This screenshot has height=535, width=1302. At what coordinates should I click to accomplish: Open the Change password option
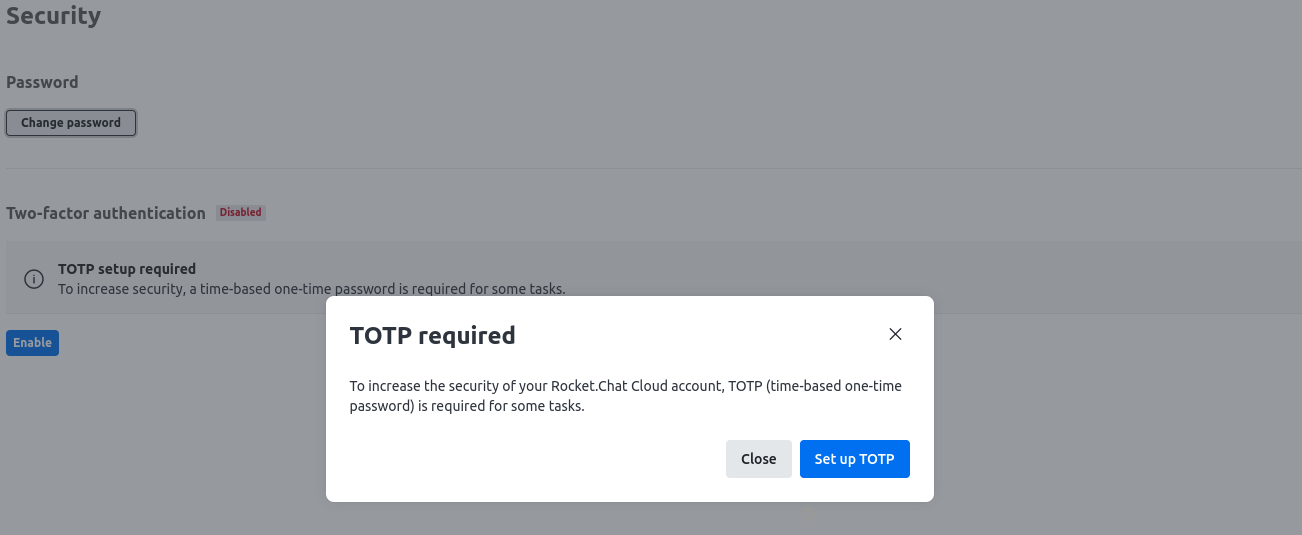pyautogui.click(x=71, y=123)
